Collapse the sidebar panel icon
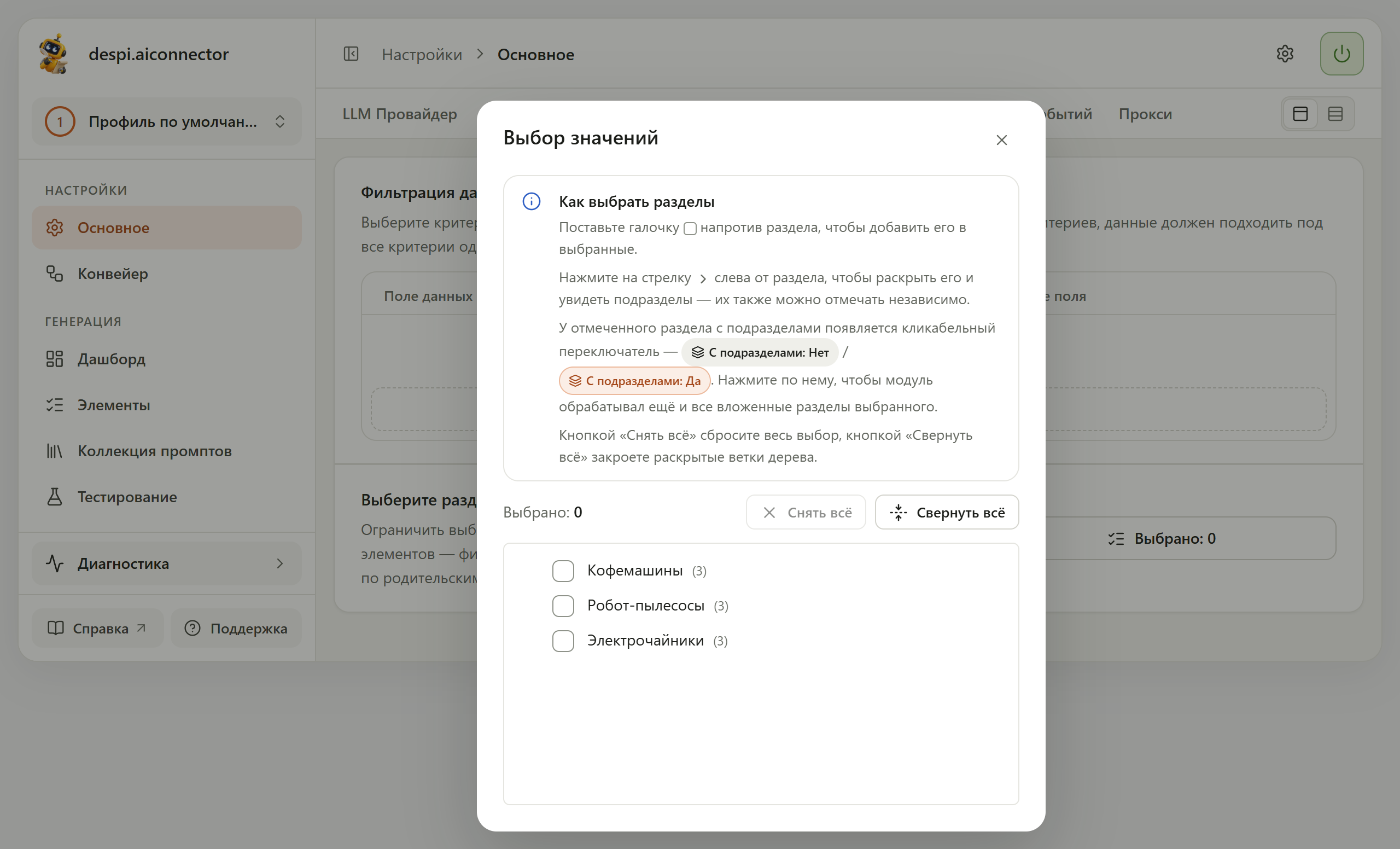 (x=351, y=54)
